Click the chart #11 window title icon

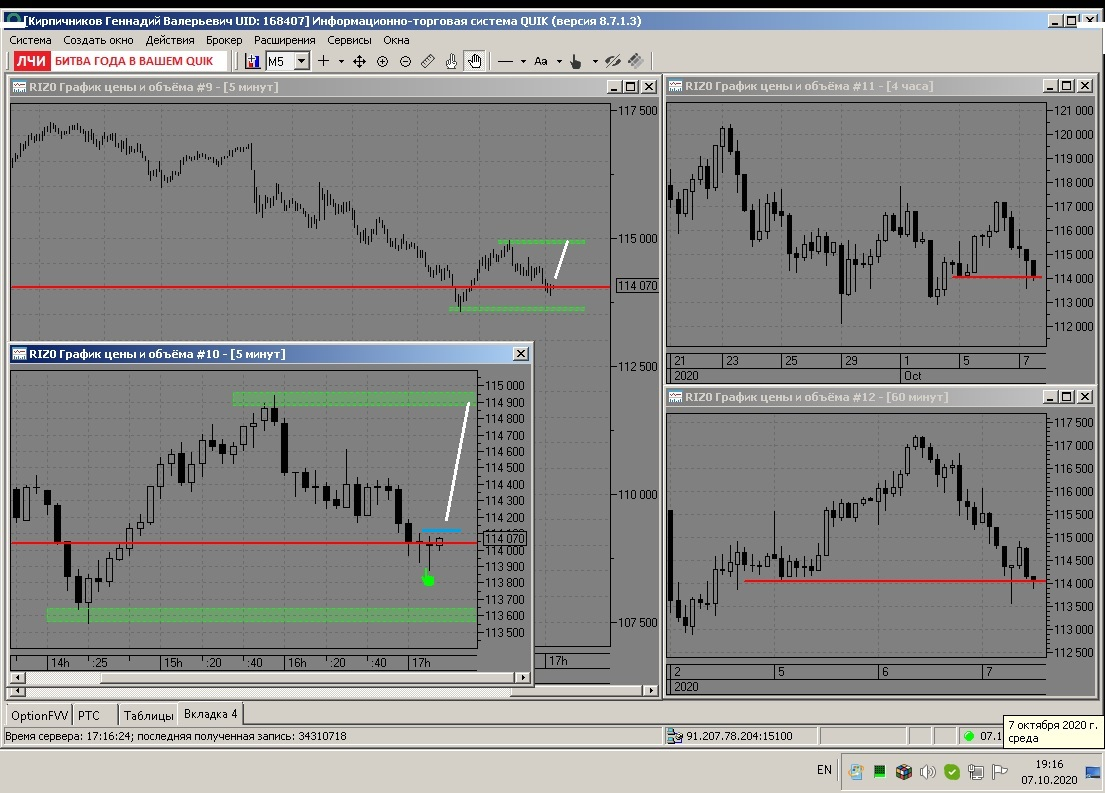(x=675, y=86)
